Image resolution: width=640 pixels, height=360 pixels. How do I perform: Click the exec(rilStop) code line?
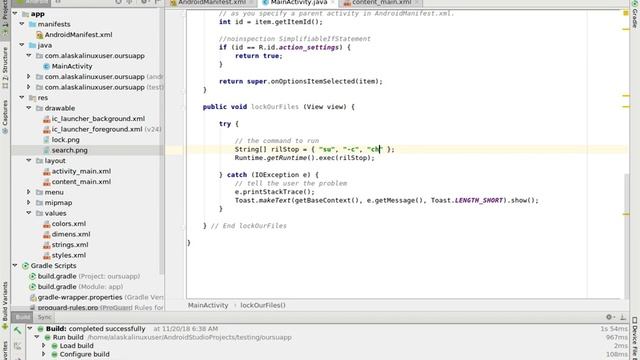[x=304, y=158]
